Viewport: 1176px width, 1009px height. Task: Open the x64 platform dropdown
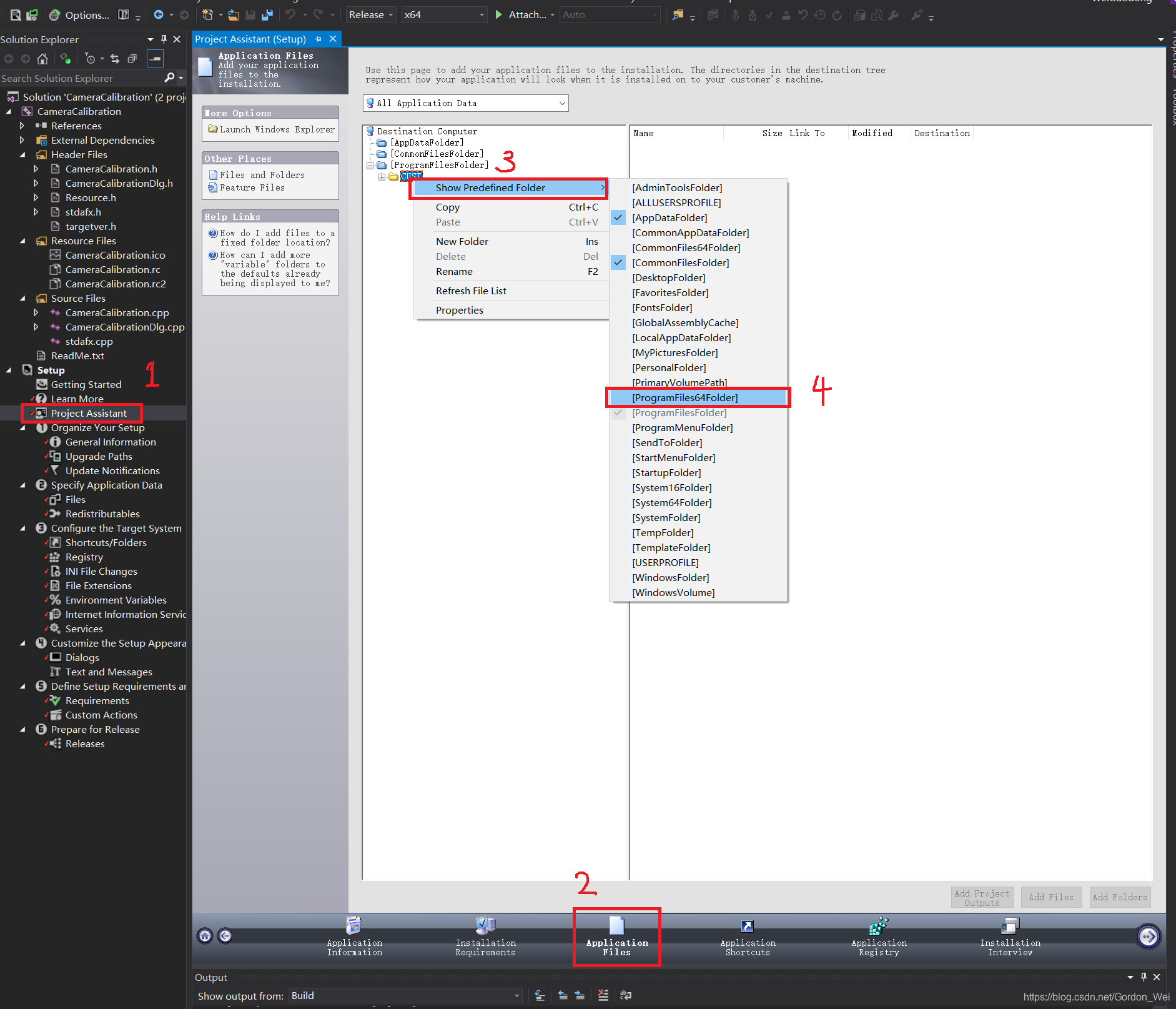[443, 14]
